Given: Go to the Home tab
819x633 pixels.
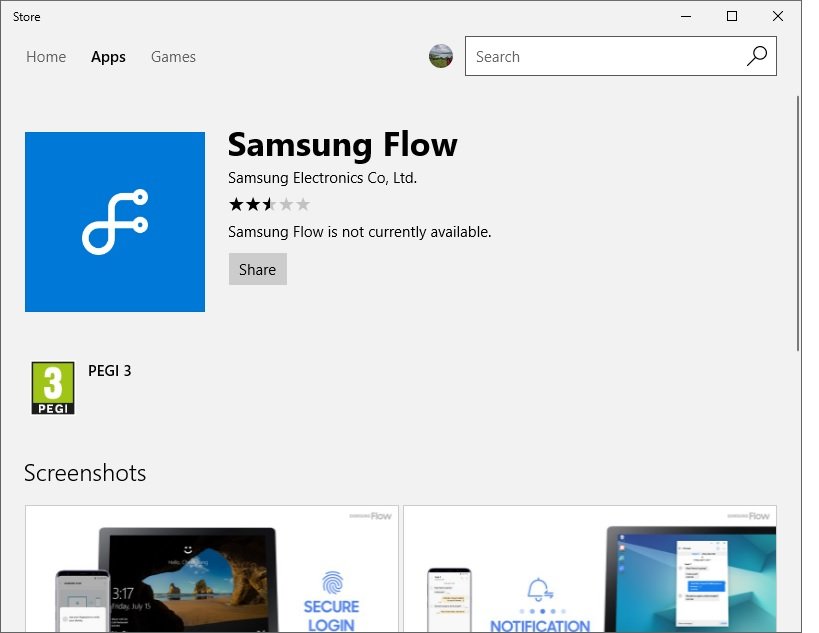Looking at the screenshot, I should point(46,56).
